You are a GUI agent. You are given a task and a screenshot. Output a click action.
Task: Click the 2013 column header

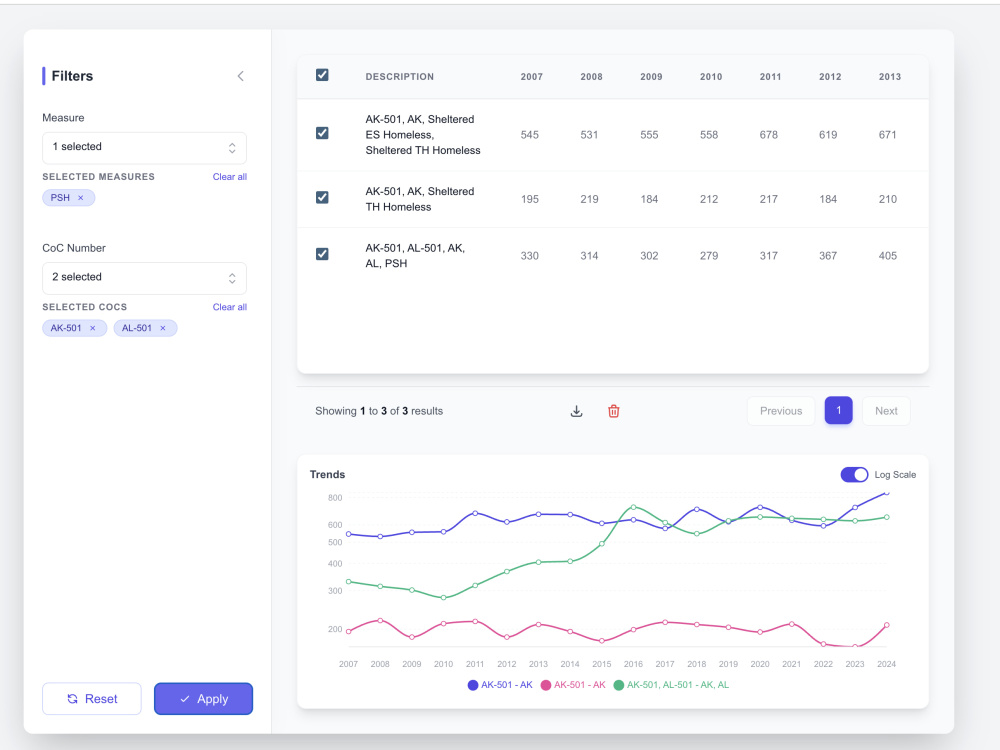tap(890, 77)
